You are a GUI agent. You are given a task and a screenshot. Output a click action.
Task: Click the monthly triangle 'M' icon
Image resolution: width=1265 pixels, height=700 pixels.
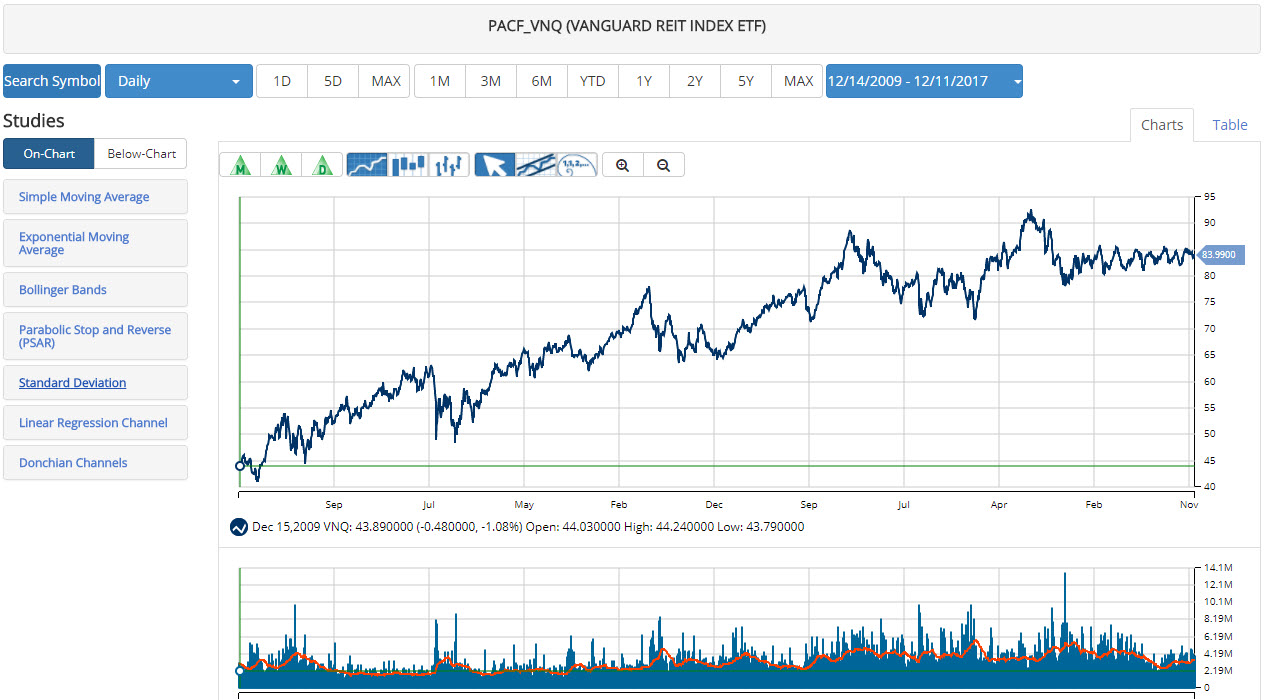tap(240, 165)
